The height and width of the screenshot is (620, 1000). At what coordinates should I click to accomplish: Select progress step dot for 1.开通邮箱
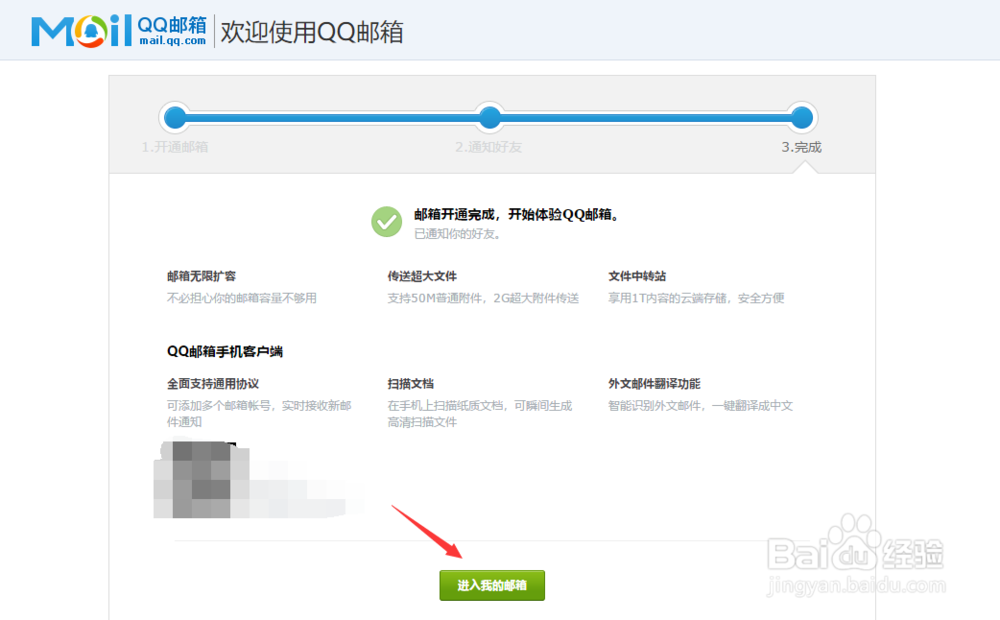click(x=175, y=117)
